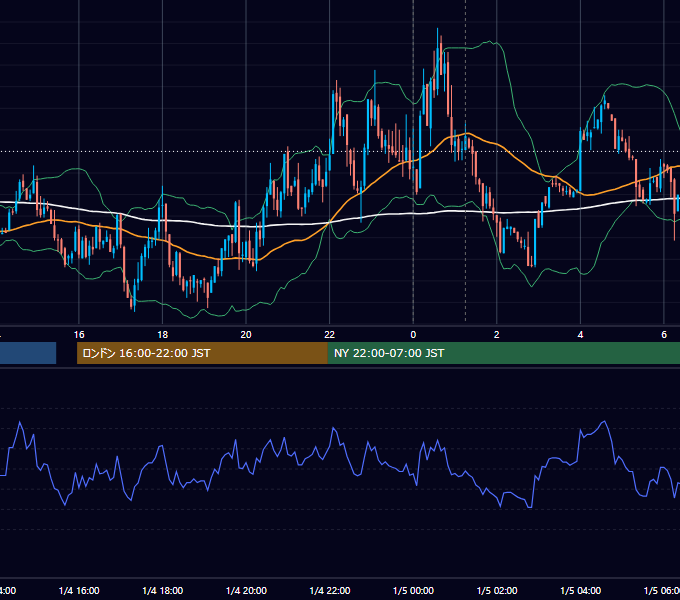Viewport: 680px width, 600px height.
Task: Click the 1/5 04:00 time label
Action: click(x=581, y=591)
